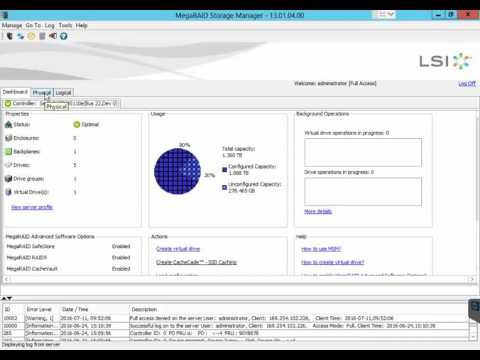Click the Description column header
The height and width of the screenshot is (360, 480).
click(298, 309)
